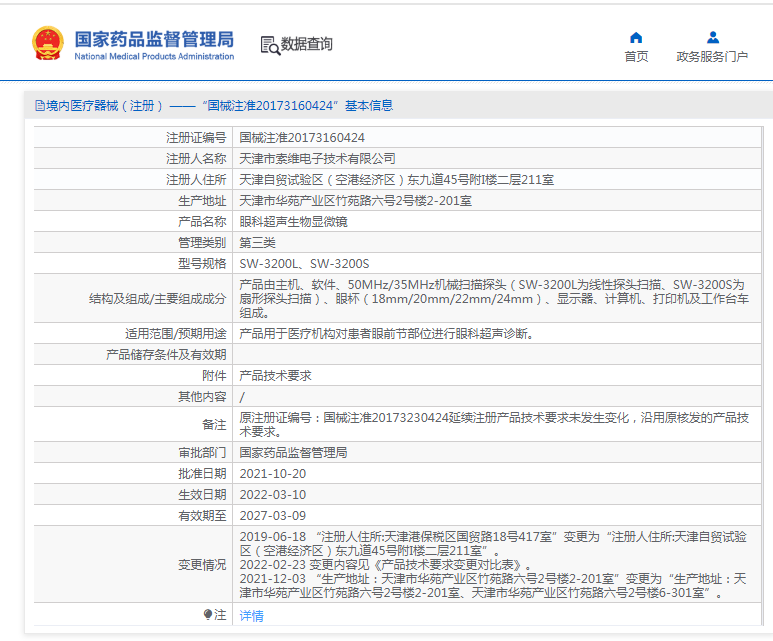The image size is (773, 641).
Task: Click the 备注 row label
Action: point(214,425)
